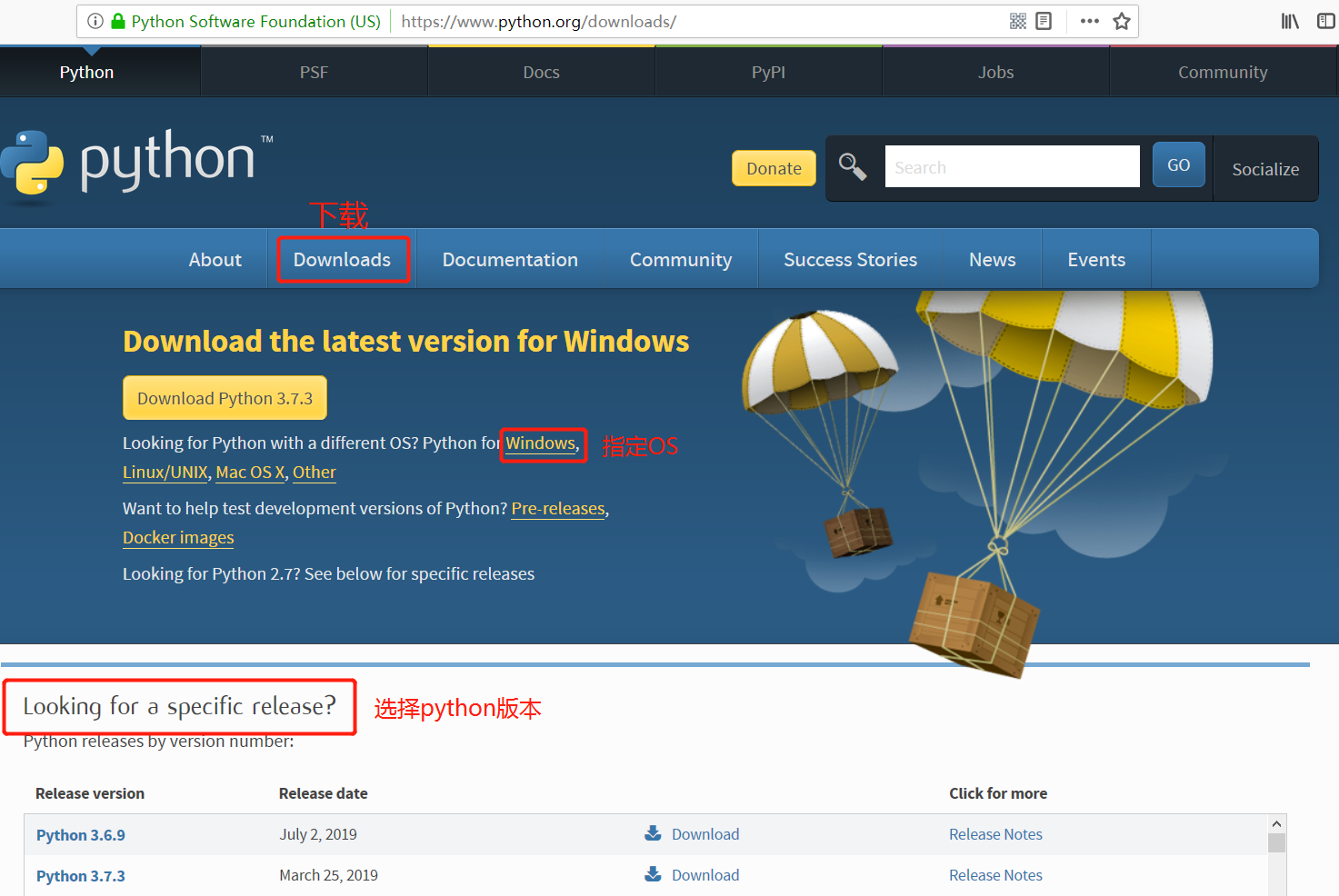Click the 'Release date' column header

324,793
